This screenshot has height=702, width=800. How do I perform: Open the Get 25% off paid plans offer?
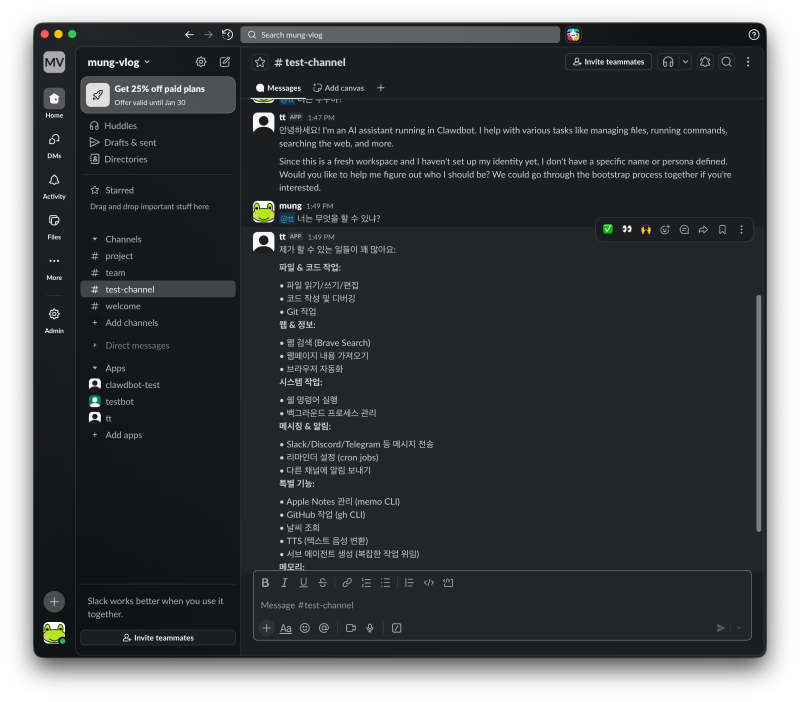click(x=158, y=95)
